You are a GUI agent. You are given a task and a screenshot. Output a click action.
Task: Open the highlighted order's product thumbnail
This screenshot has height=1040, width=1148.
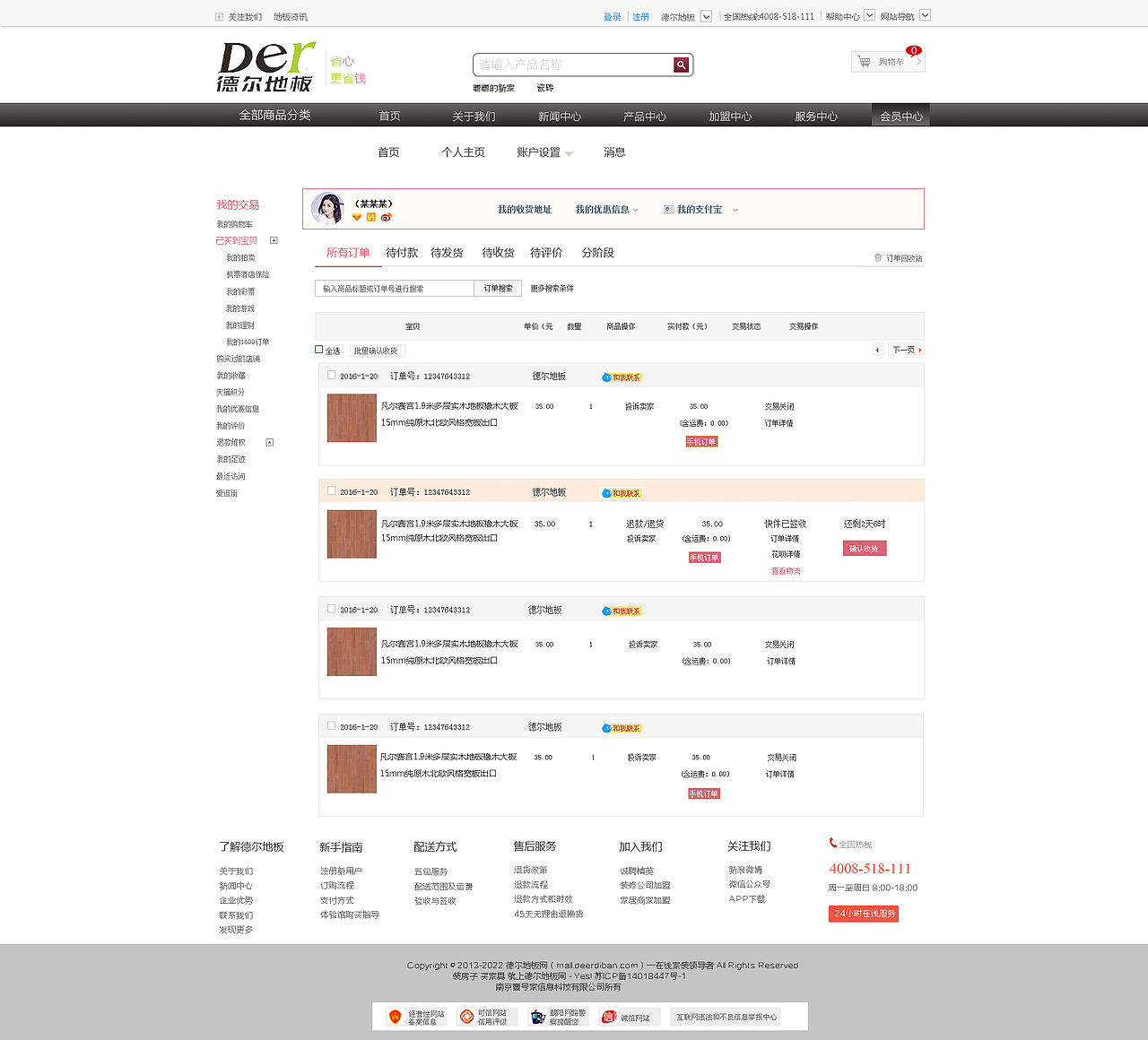point(352,534)
